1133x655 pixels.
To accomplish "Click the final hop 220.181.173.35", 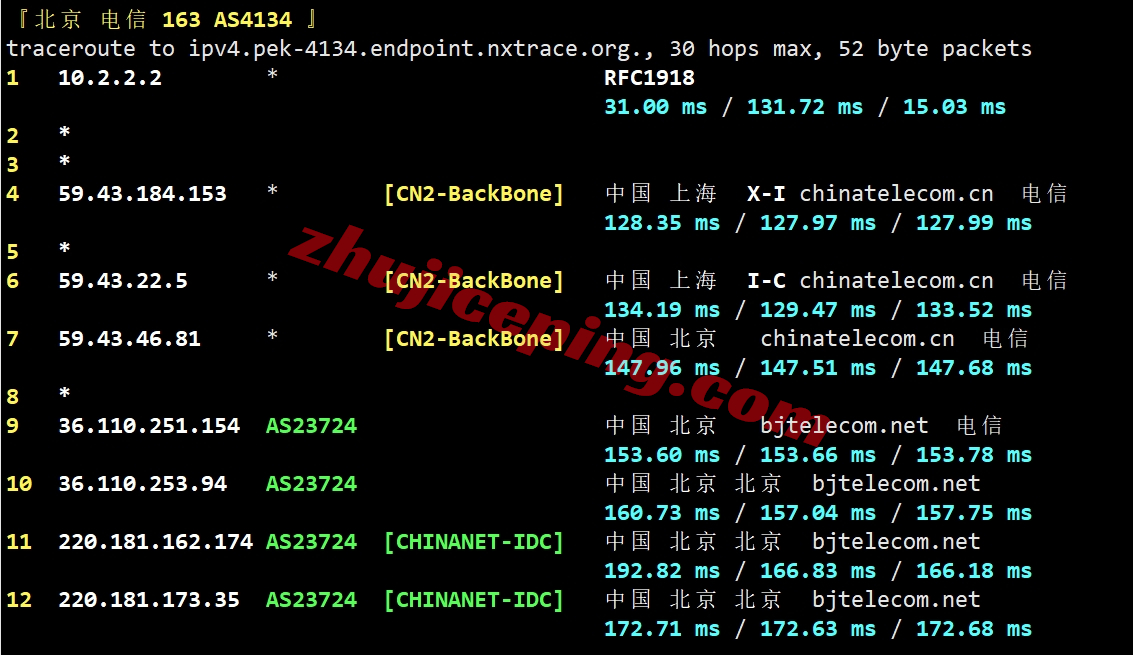I will (x=149, y=599).
